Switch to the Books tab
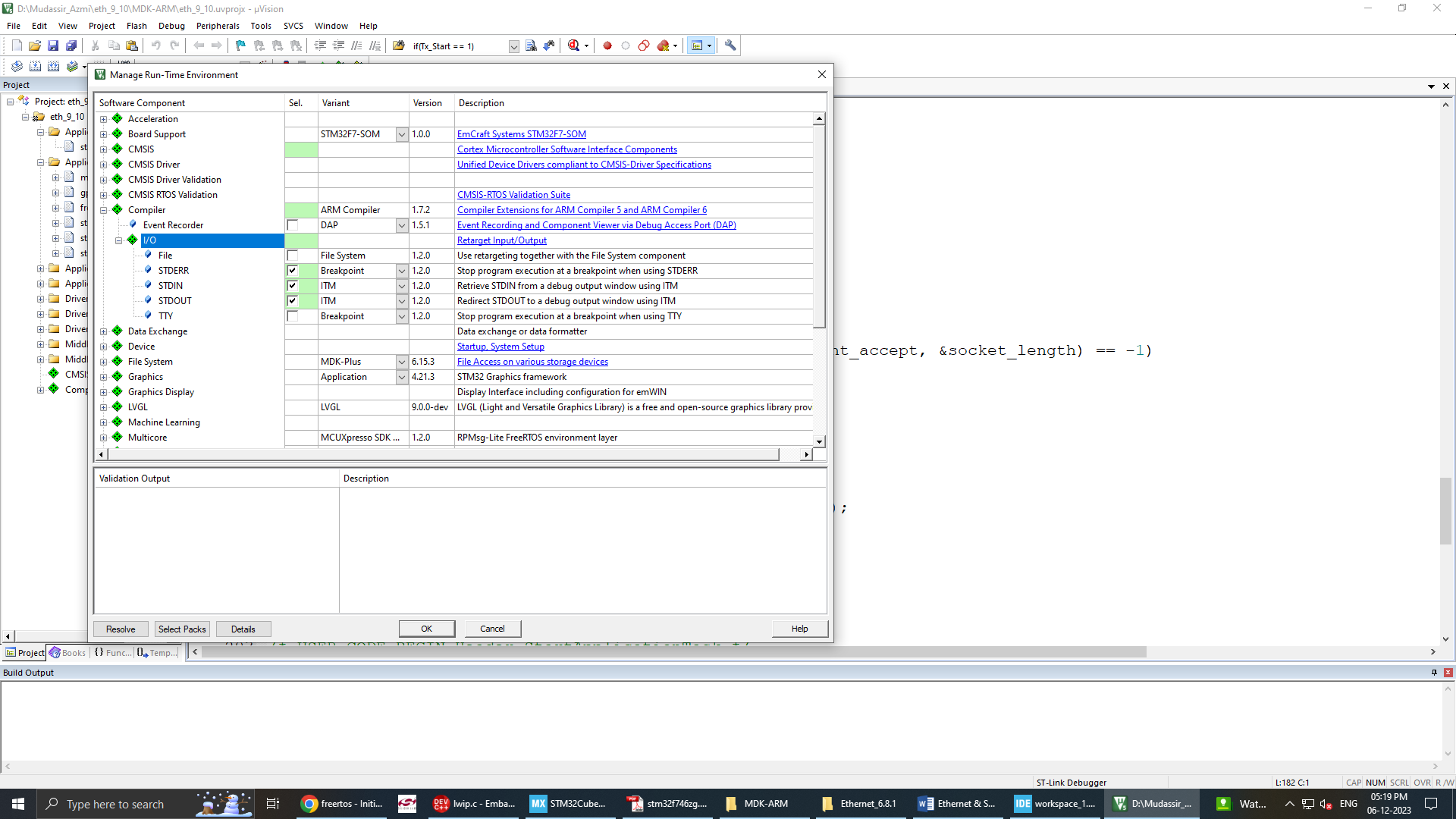Image resolution: width=1456 pixels, height=819 pixels. (68, 653)
